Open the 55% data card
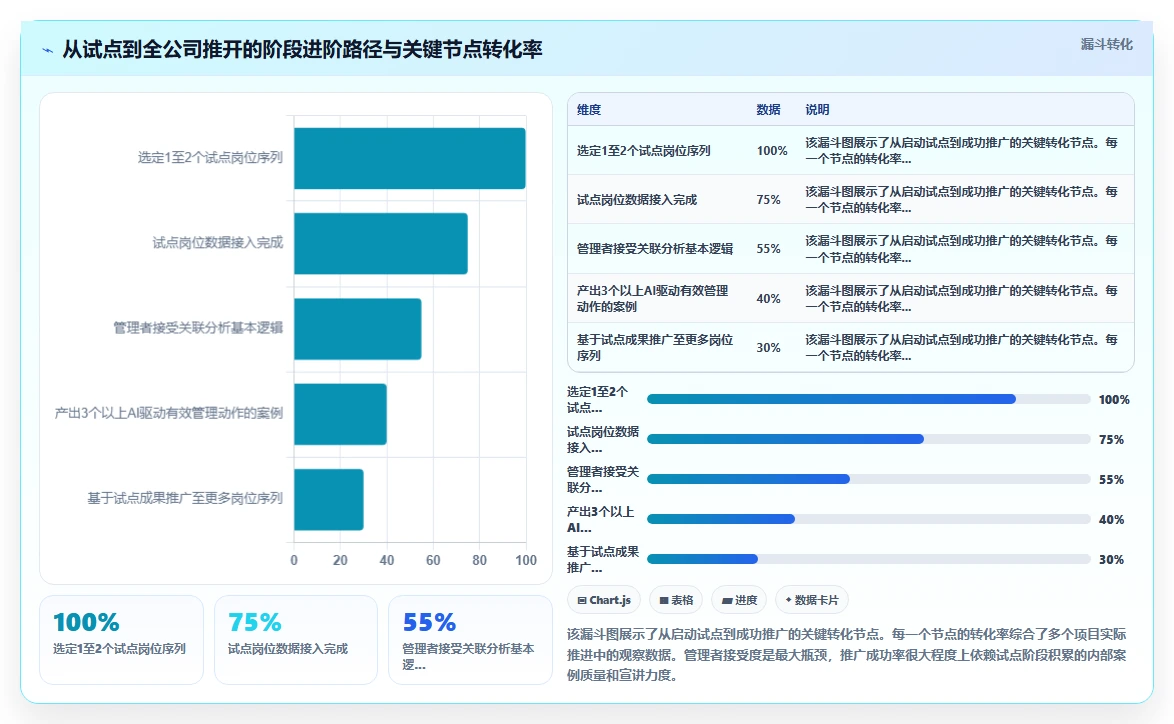The width and height of the screenshot is (1174, 724). (x=470, y=640)
